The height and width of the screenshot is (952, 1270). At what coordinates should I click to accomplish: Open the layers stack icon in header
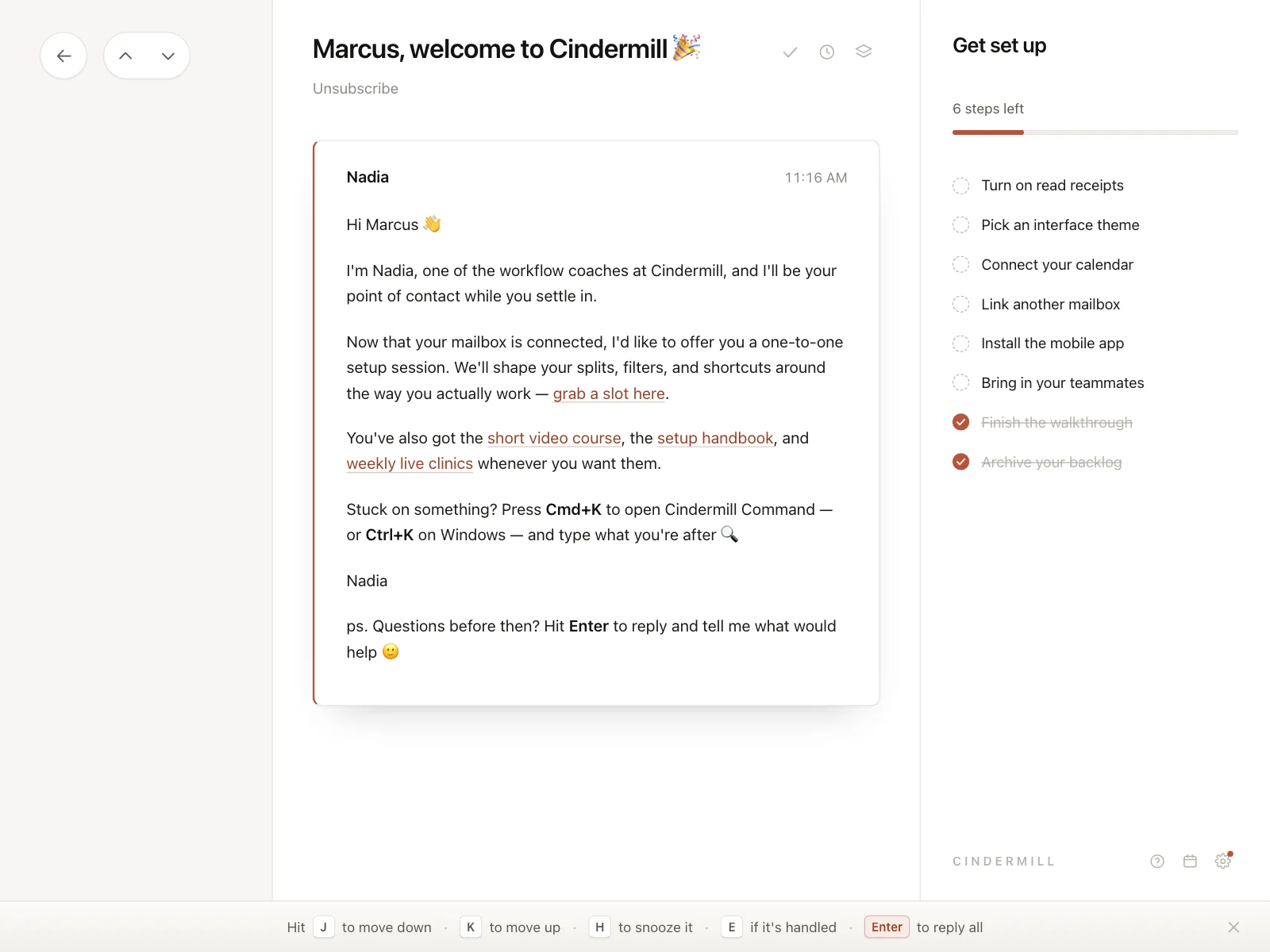864,52
